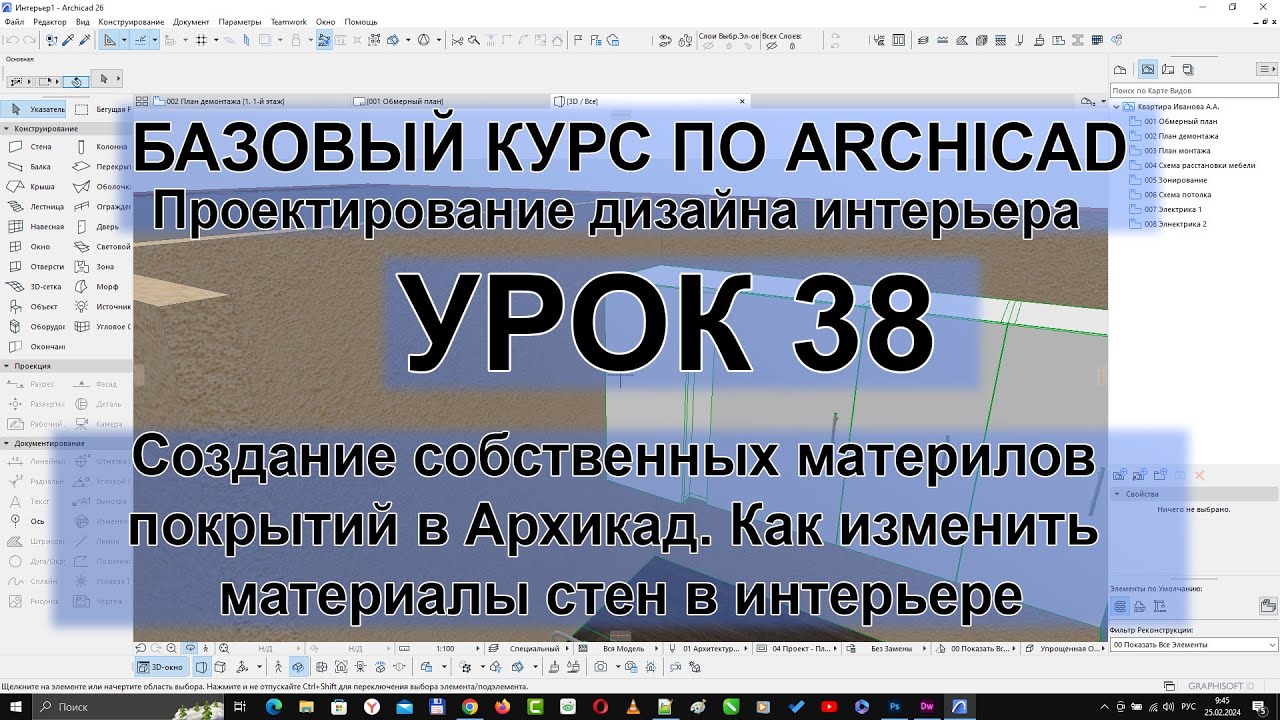The image size is (1280, 720).
Task: Select the Объект object tool
Action: tap(33, 307)
